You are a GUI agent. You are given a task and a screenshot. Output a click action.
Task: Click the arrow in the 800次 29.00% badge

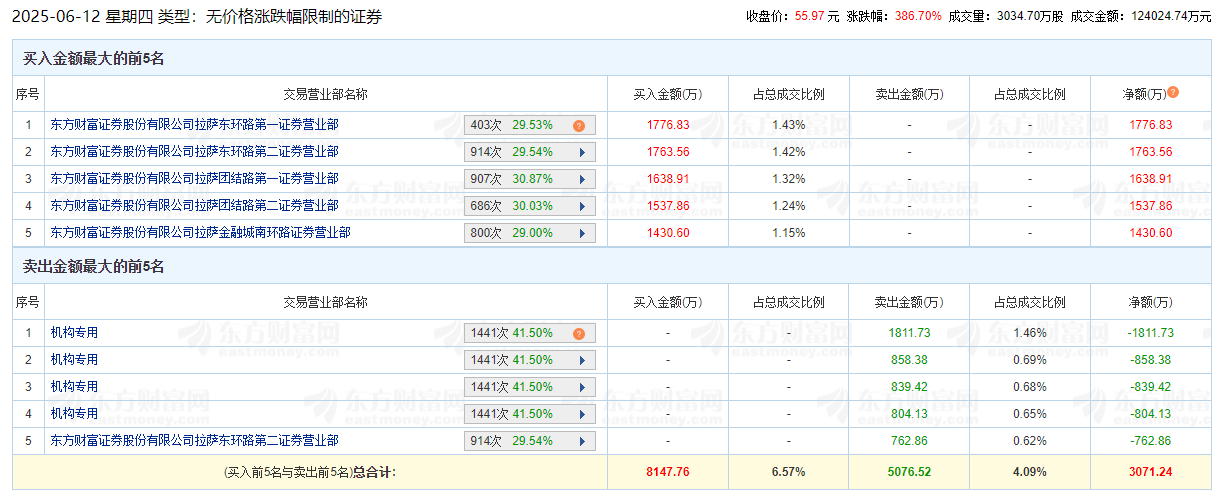(x=580, y=233)
